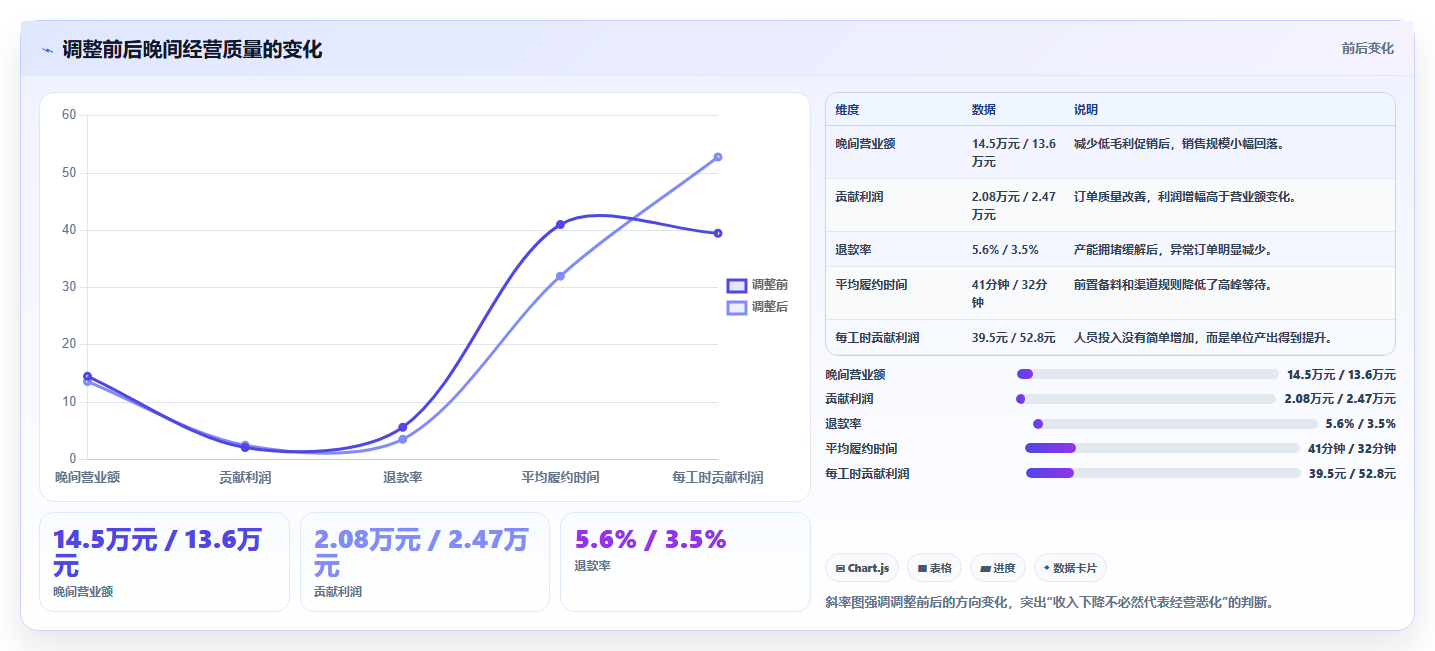Click note 产能拥堵缓解后，异常订单明显减少。
The width and height of the screenshot is (1435, 651).
click(x=1173, y=250)
